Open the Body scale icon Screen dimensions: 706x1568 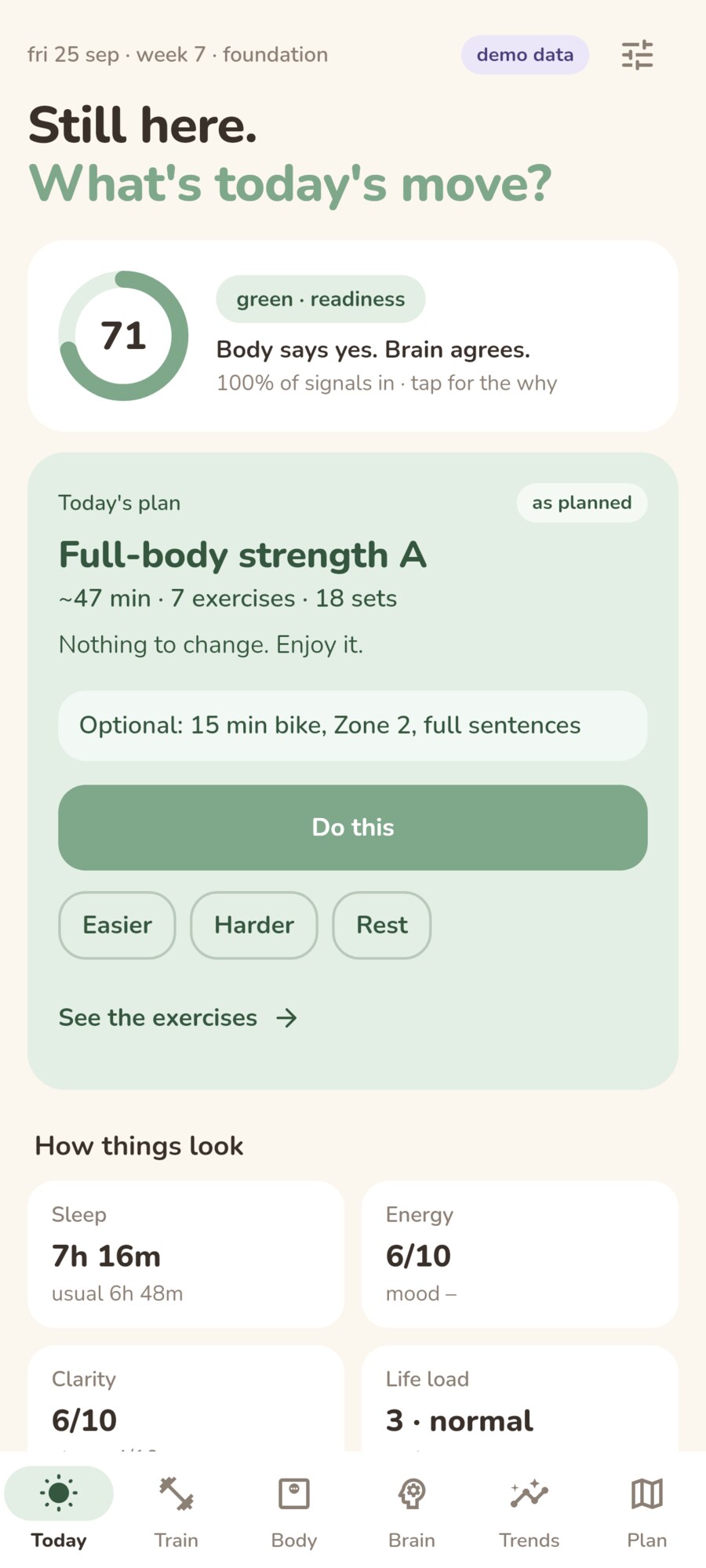(294, 1493)
